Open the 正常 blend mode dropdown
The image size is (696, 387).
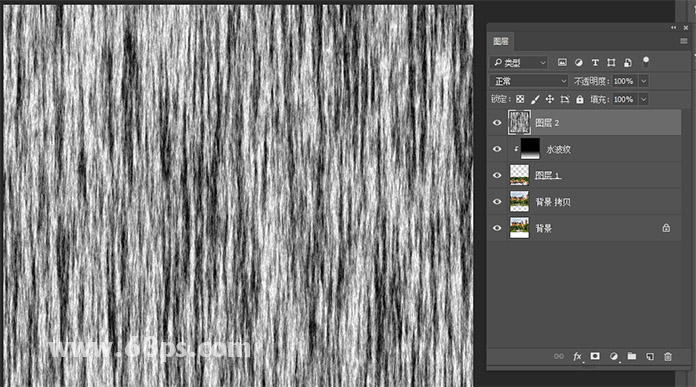pos(529,81)
